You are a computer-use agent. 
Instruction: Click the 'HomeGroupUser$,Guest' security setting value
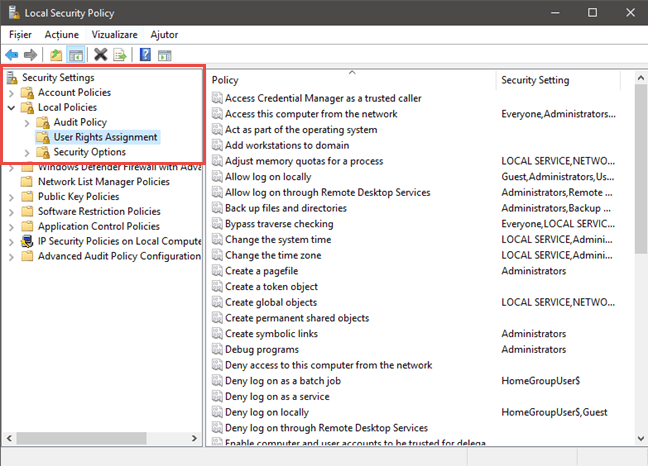tap(554, 412)
